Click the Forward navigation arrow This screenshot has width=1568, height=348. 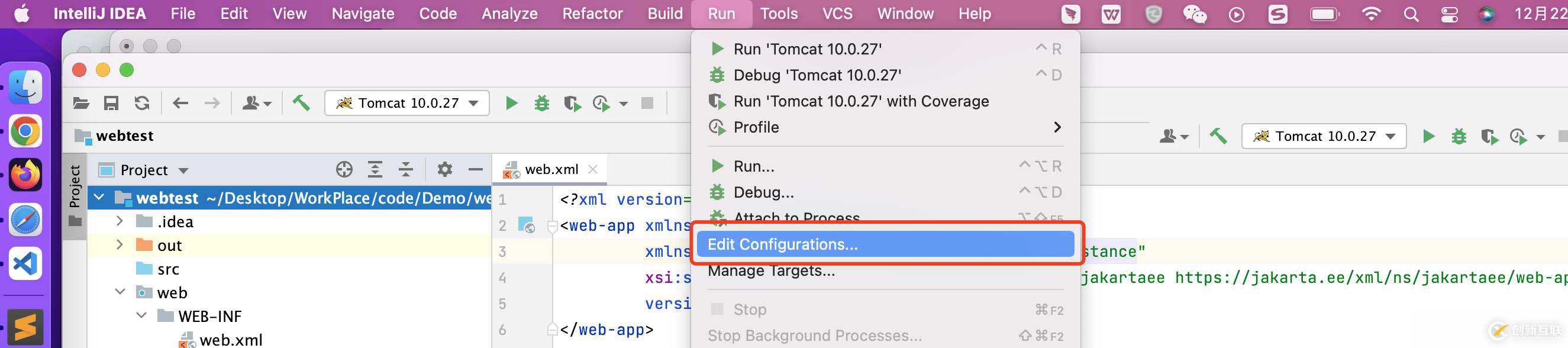click(212, 103)
